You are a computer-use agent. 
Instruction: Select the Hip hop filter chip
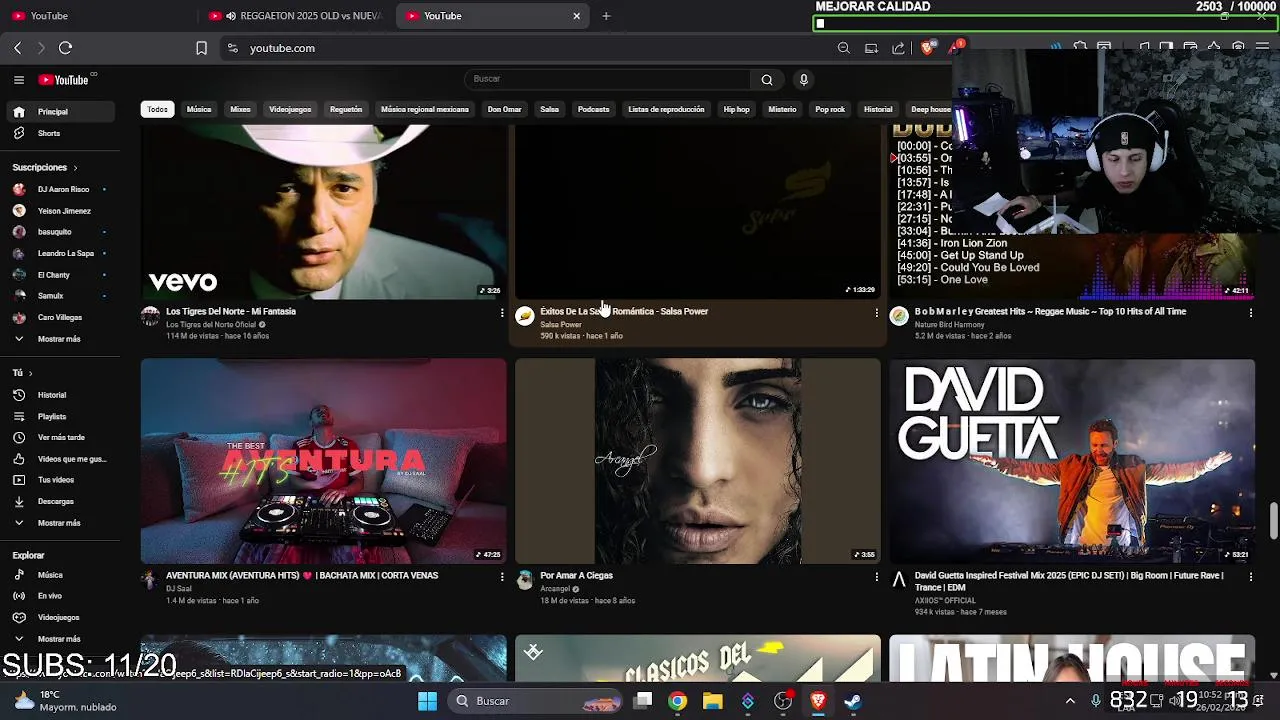[x=736, y=109]
